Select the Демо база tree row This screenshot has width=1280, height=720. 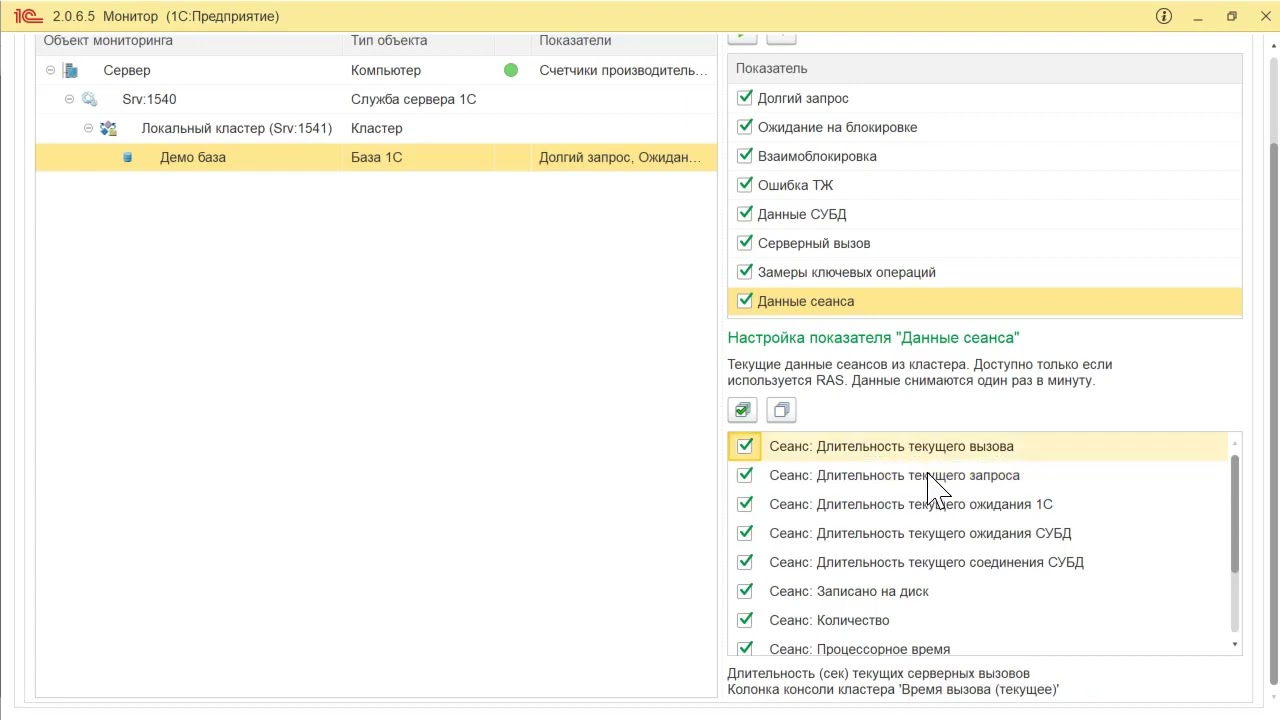pos(376,157)
